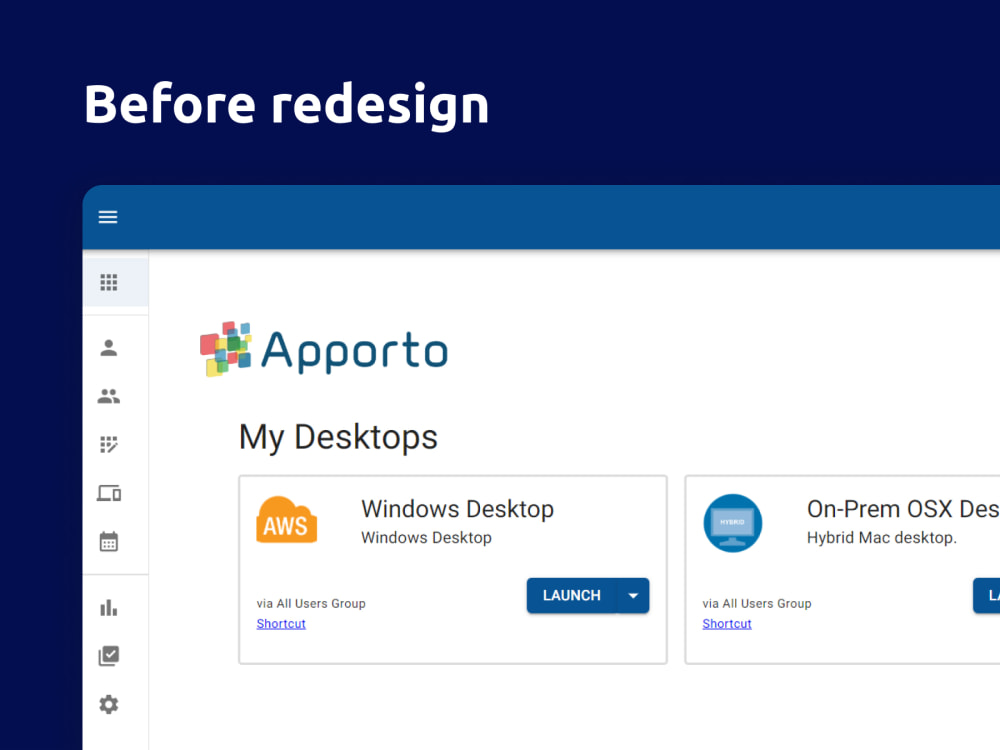Click the 'Hybrid Mac desktop.' description text
This screenshot has width=1000, height=750.
pyautogui.click(x=881, y=538)
